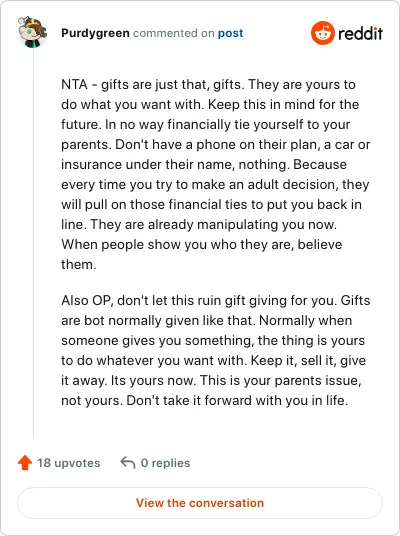Click the reply arrow icon
The image size is (400, 536).
(128, 462)
